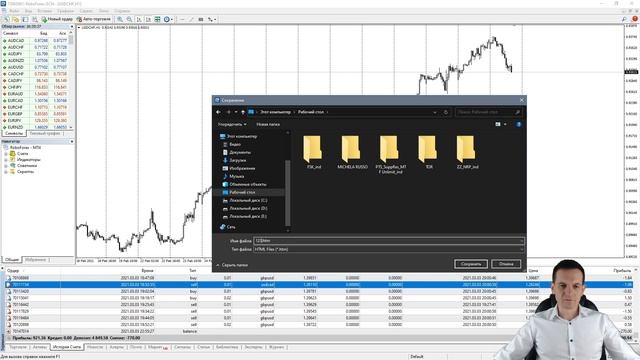Go back in the save dialog

tap(218, 112)
